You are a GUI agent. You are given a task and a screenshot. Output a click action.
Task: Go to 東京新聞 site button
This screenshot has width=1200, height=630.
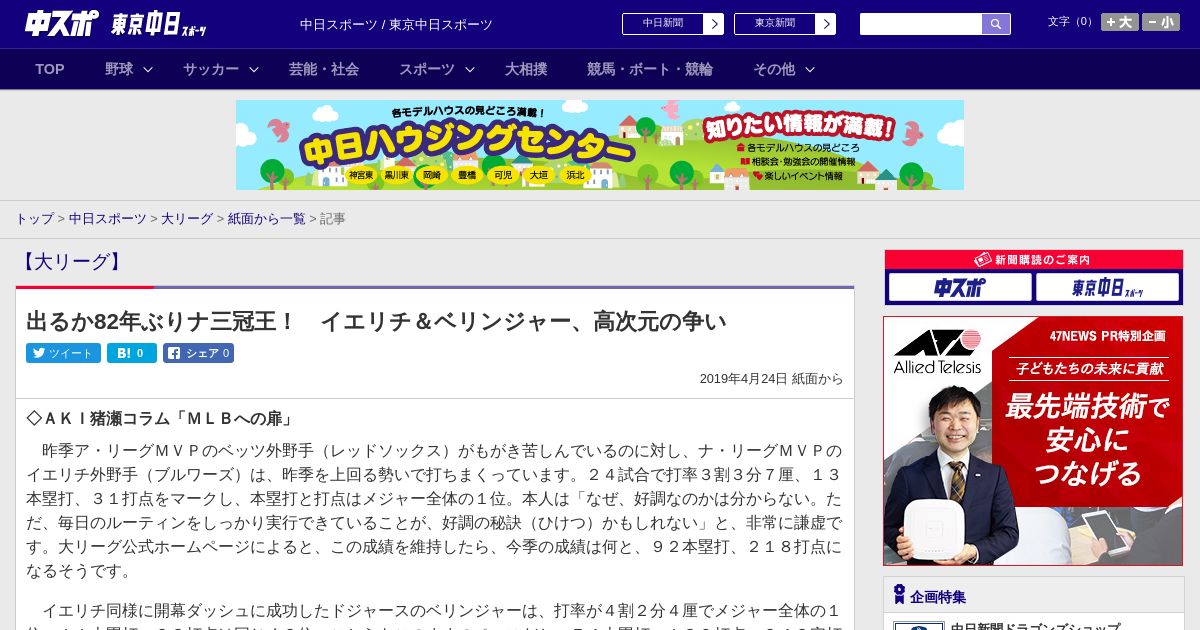tap(775, 24)
